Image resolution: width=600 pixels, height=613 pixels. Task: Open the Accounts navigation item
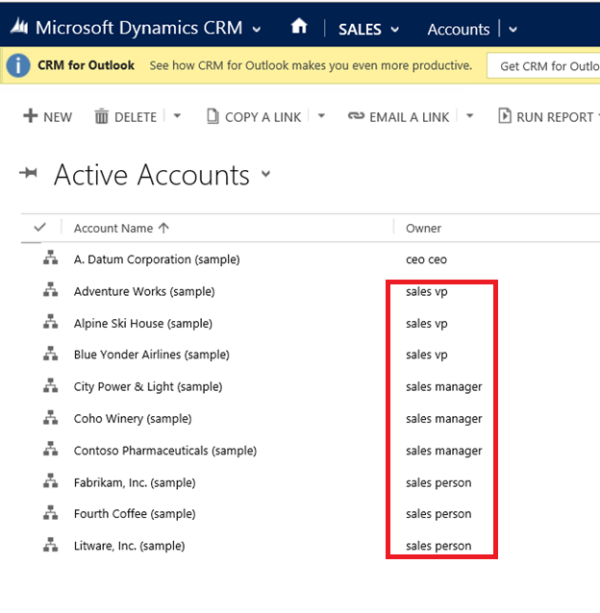[x=459, y=29]
